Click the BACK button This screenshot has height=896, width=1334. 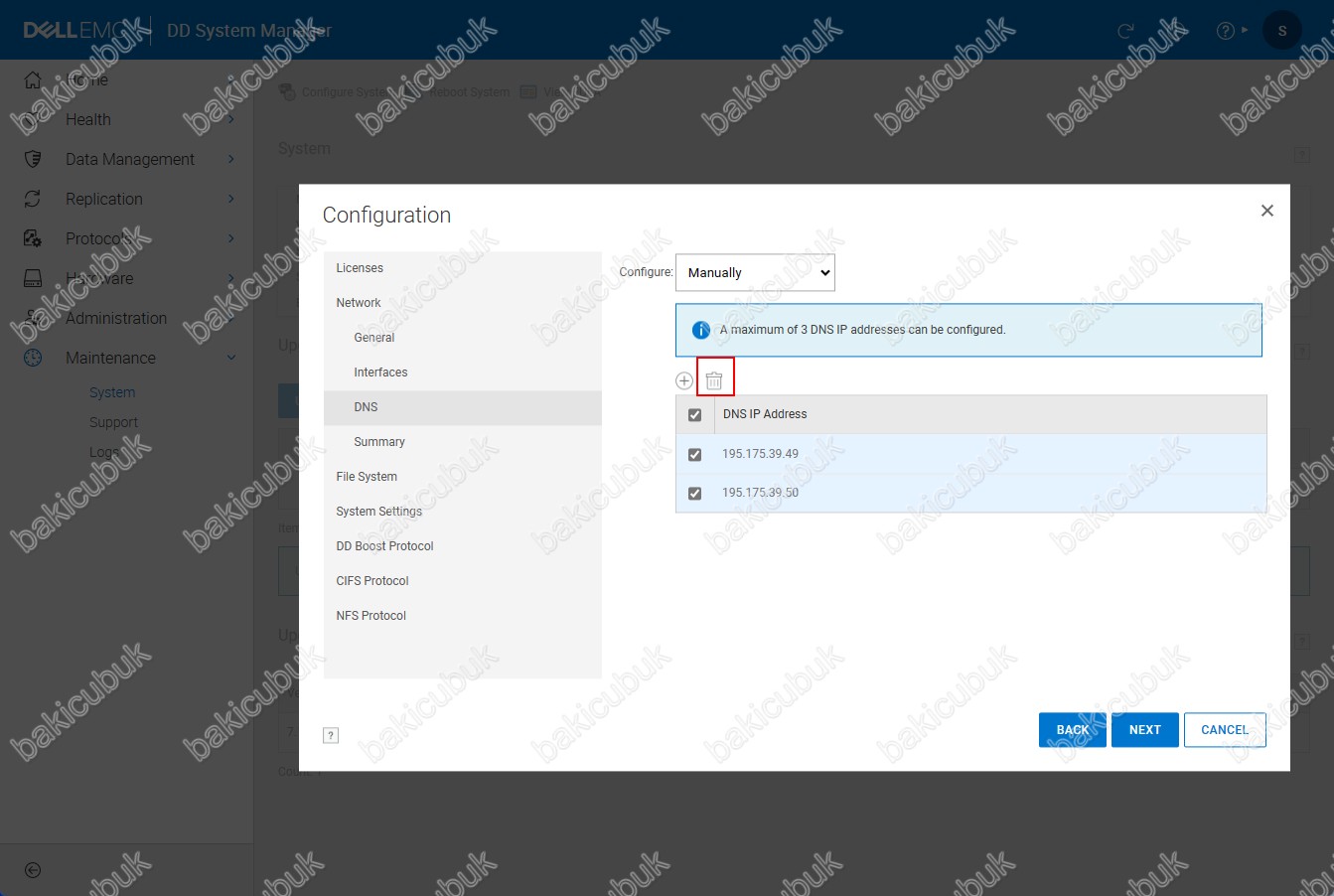[1073, 730]
